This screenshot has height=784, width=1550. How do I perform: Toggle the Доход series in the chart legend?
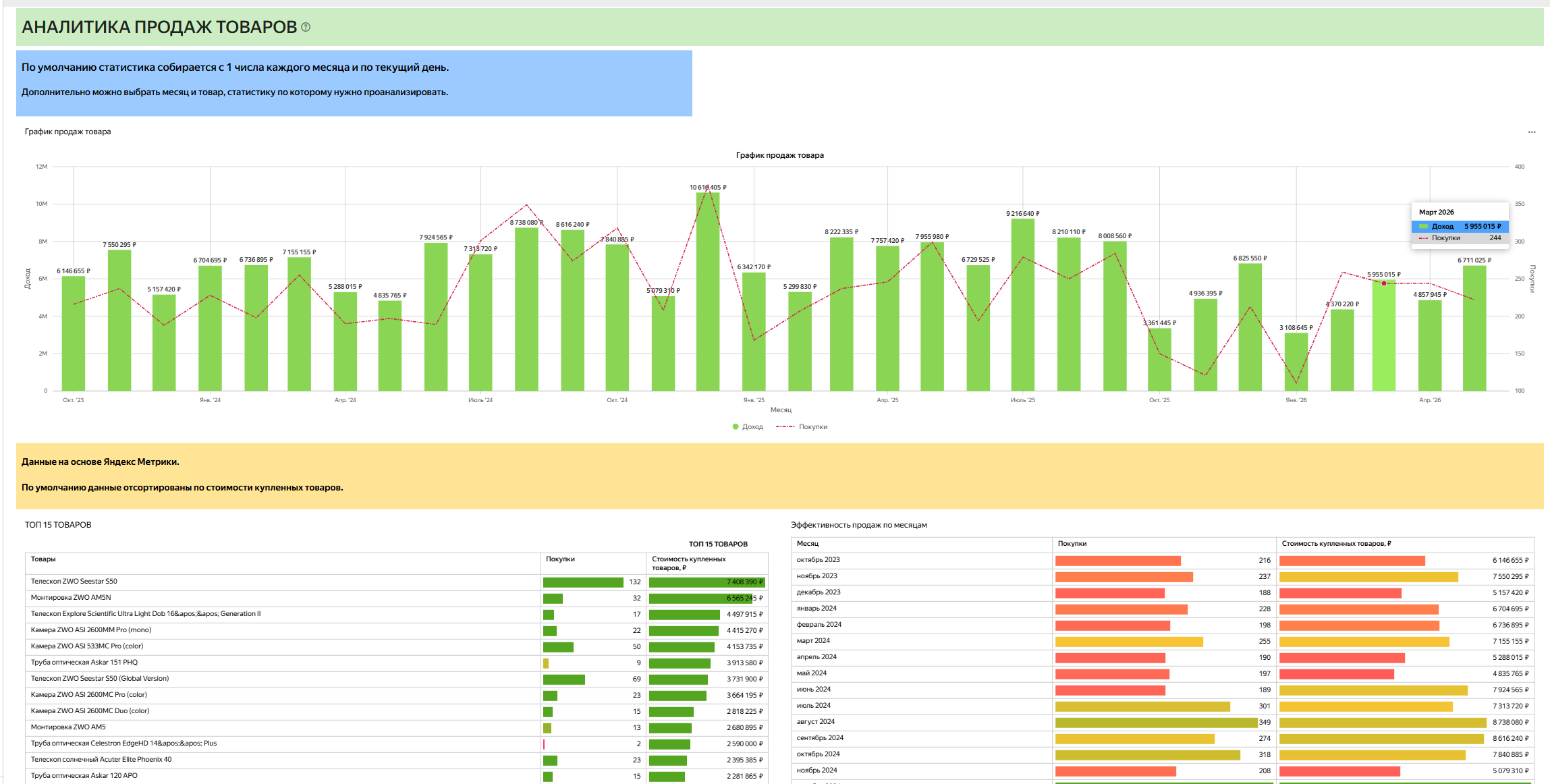pos(748,427)
